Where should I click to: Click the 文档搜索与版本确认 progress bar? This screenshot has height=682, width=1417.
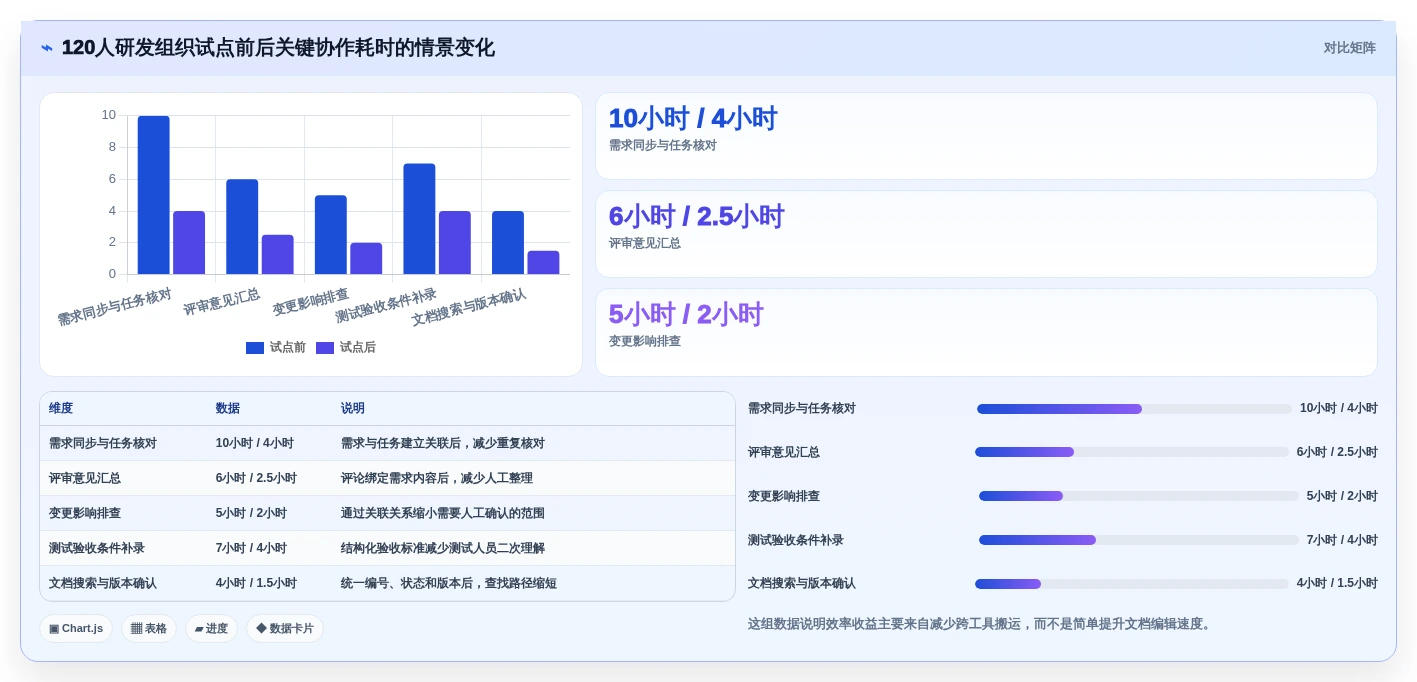point(1132,584)
